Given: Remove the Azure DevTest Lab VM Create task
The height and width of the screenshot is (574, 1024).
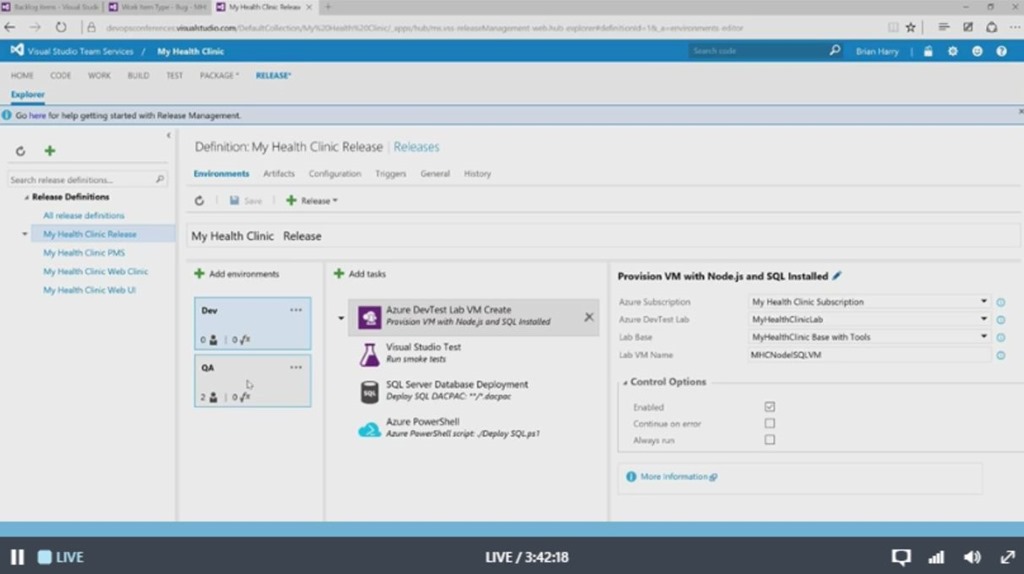Looking at the screenshot, I should coord(588,317).
